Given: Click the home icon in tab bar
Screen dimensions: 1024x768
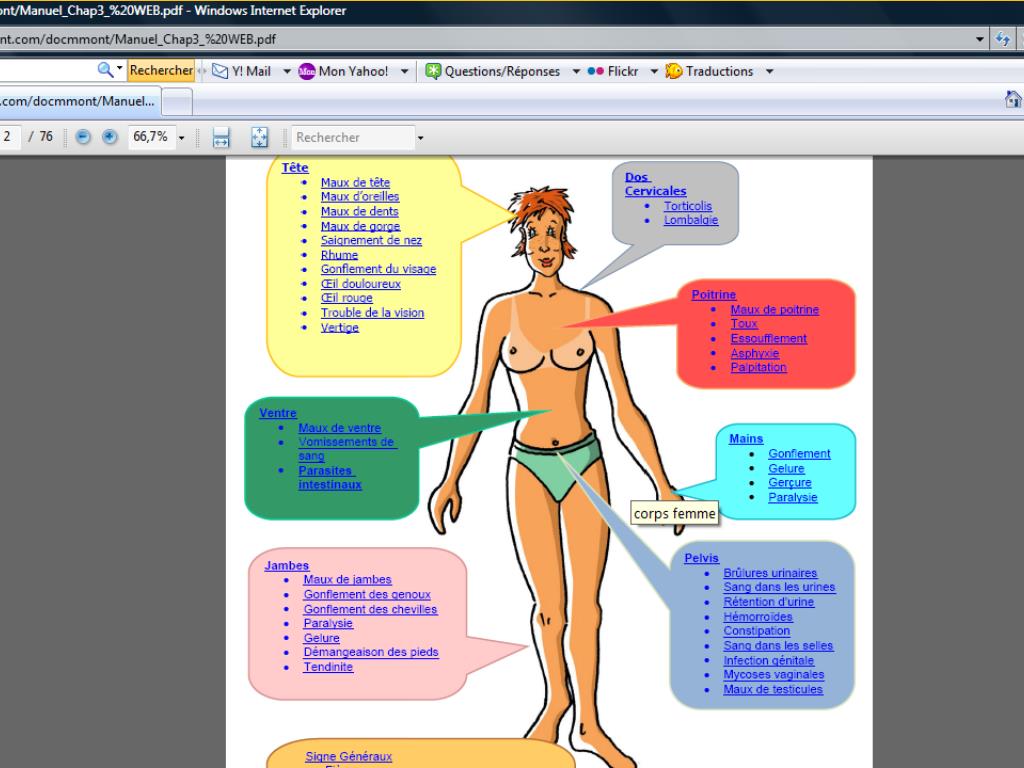Looking at the screenshot, I should click(1013, 100).
